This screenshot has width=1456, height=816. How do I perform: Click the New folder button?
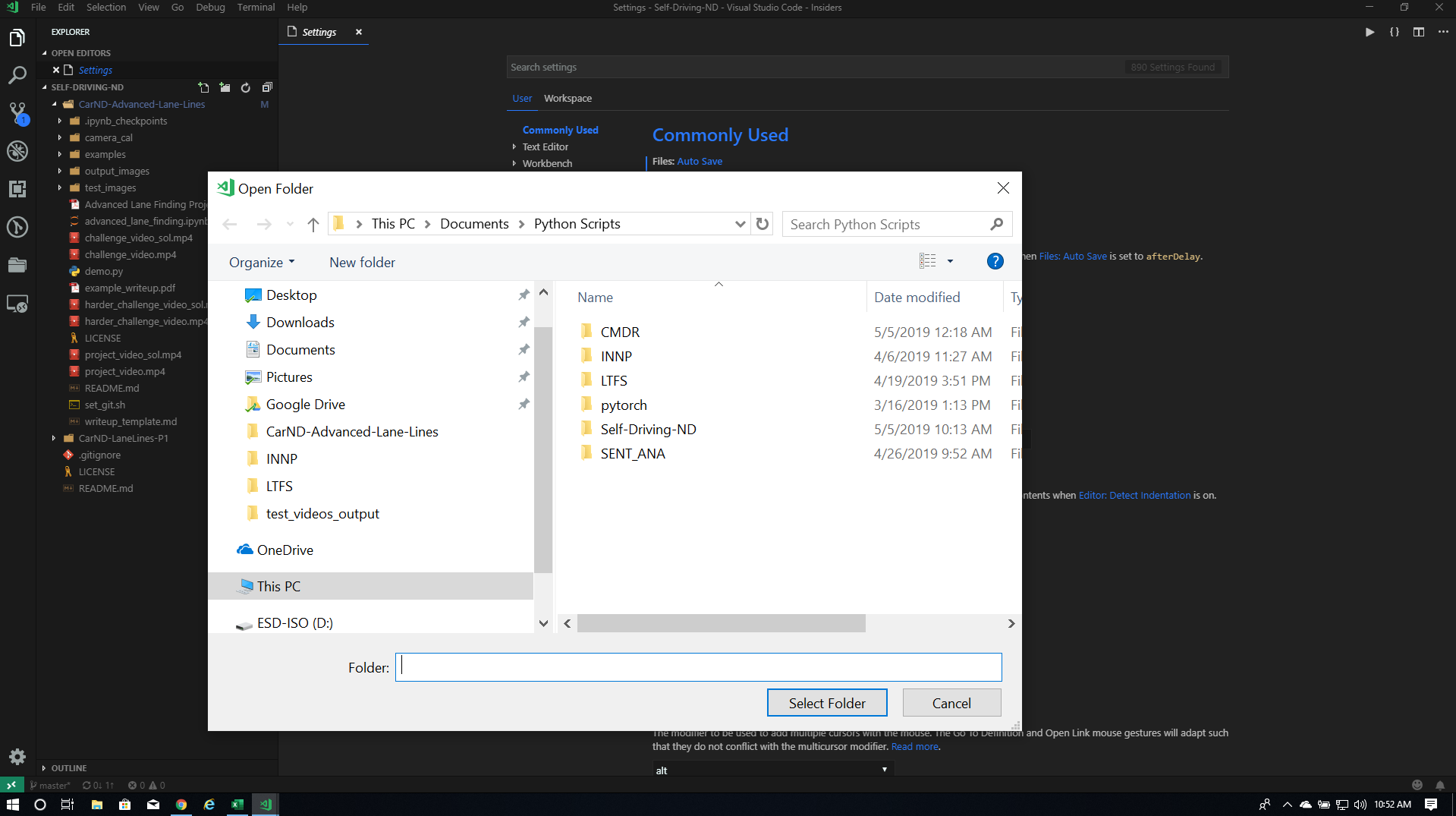[362, 263]
